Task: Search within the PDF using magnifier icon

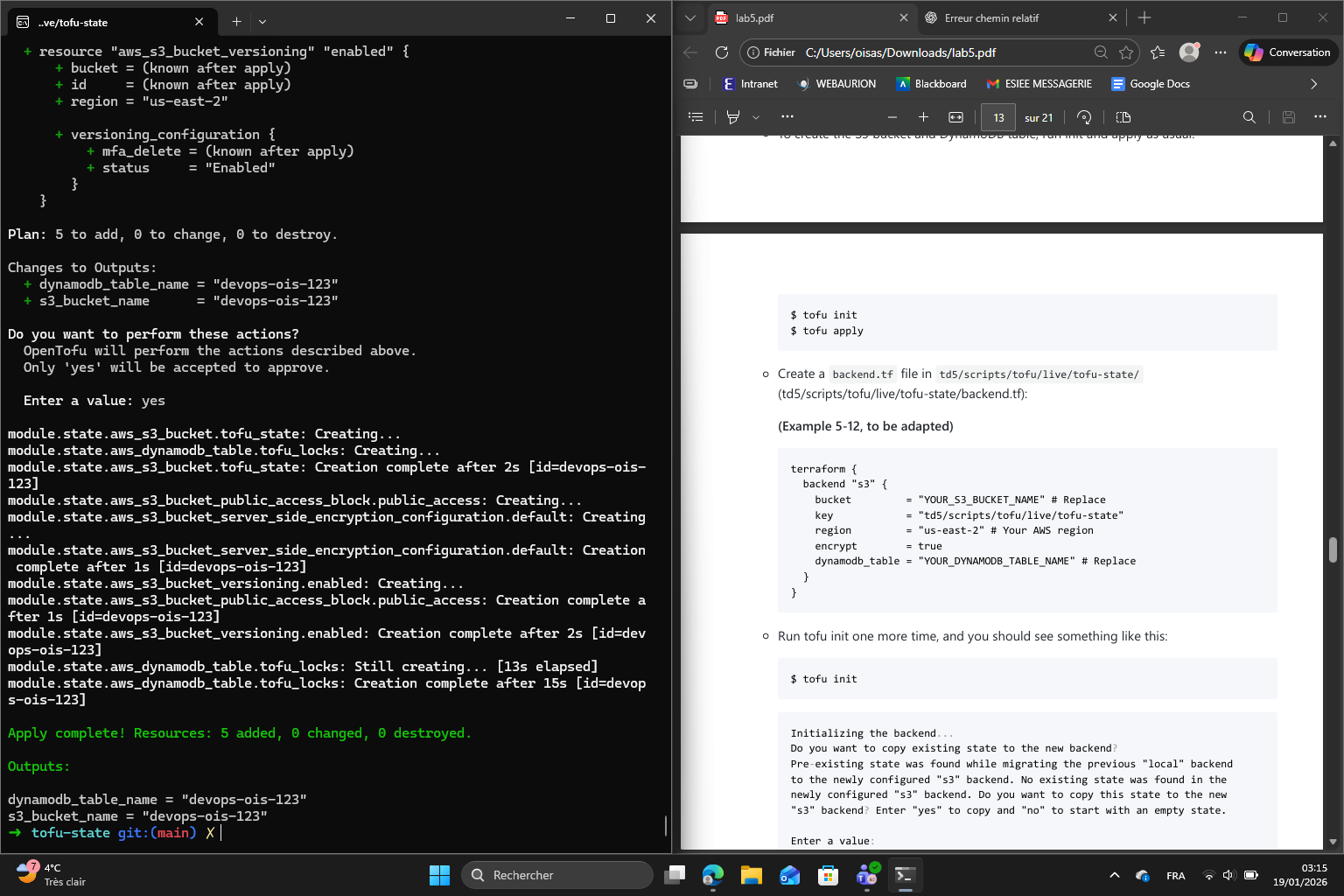Action: tap(1249, 117)
